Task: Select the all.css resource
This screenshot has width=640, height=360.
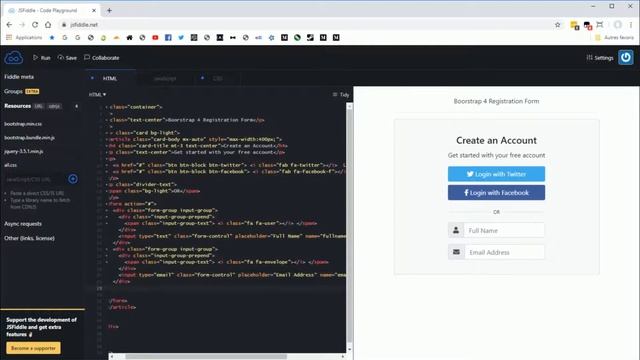Action: point(11,165)
